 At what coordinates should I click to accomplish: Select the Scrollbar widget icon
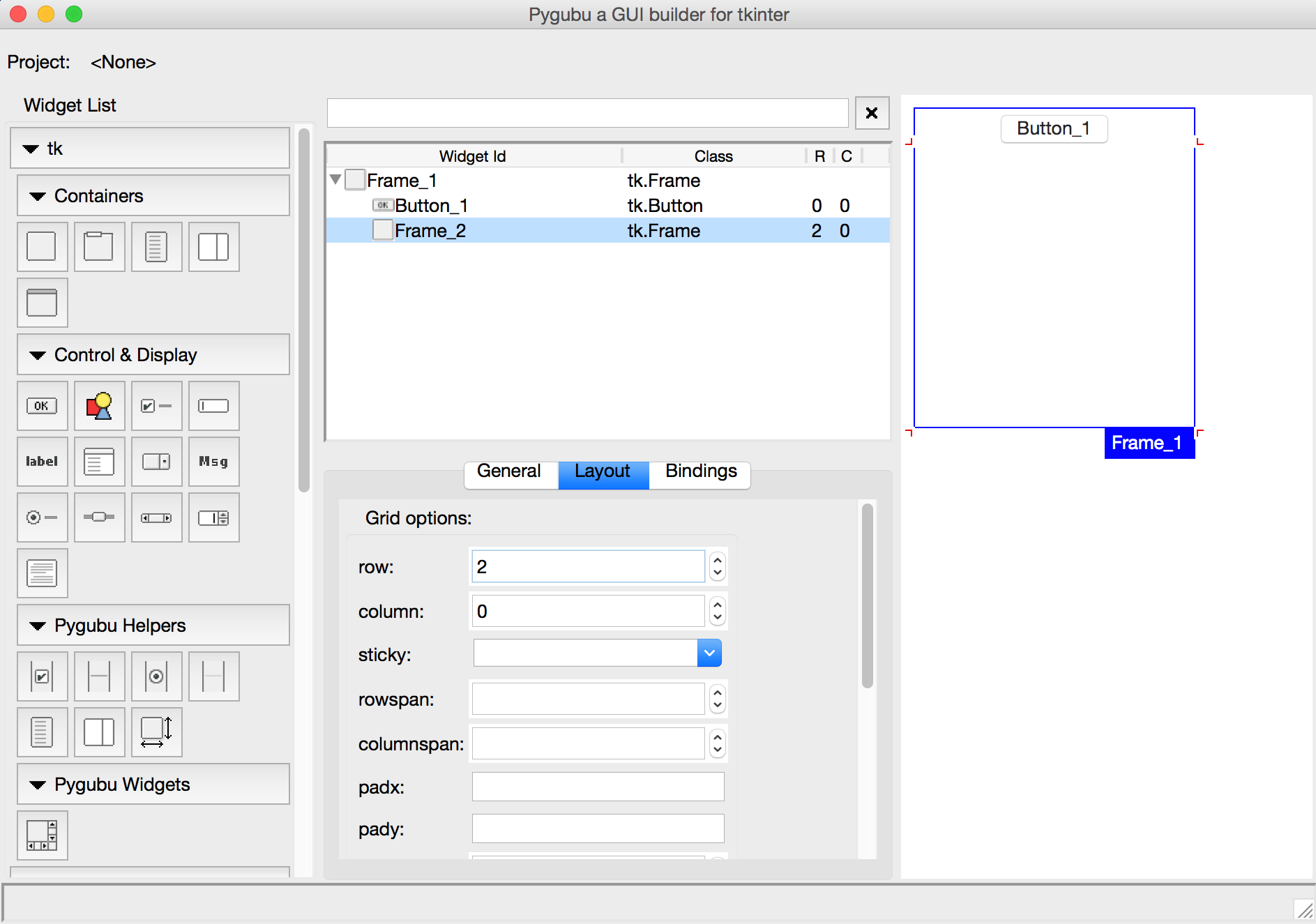pyautogui.click(x=156, y=517)
